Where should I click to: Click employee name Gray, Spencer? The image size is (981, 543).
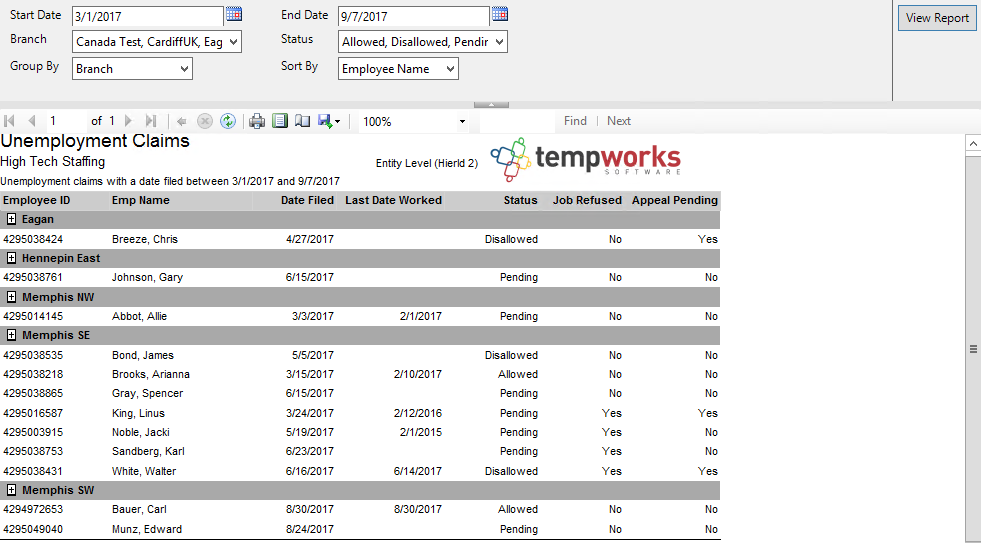coord(147,393)
